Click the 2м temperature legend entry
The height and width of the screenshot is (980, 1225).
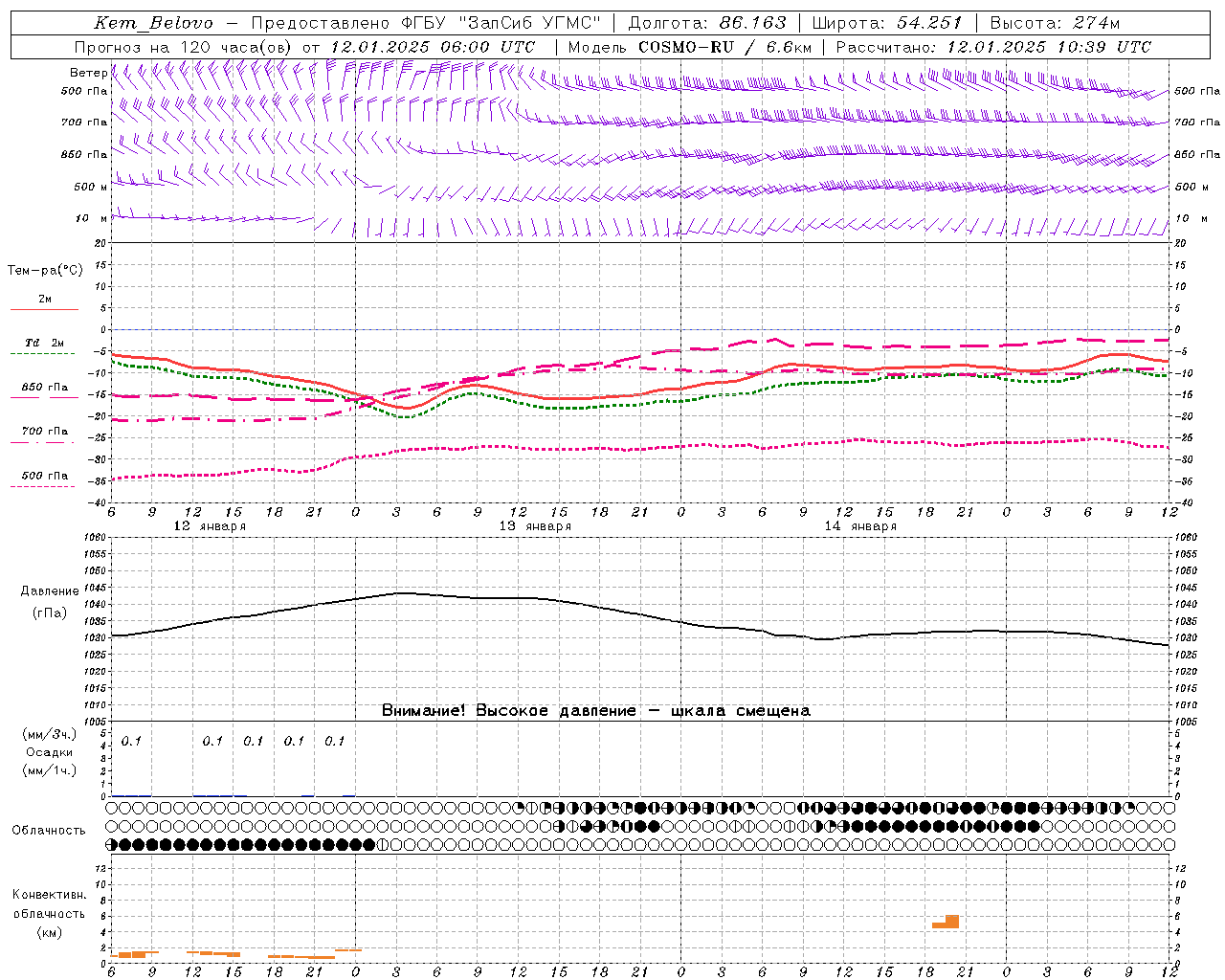coord(45,300)
